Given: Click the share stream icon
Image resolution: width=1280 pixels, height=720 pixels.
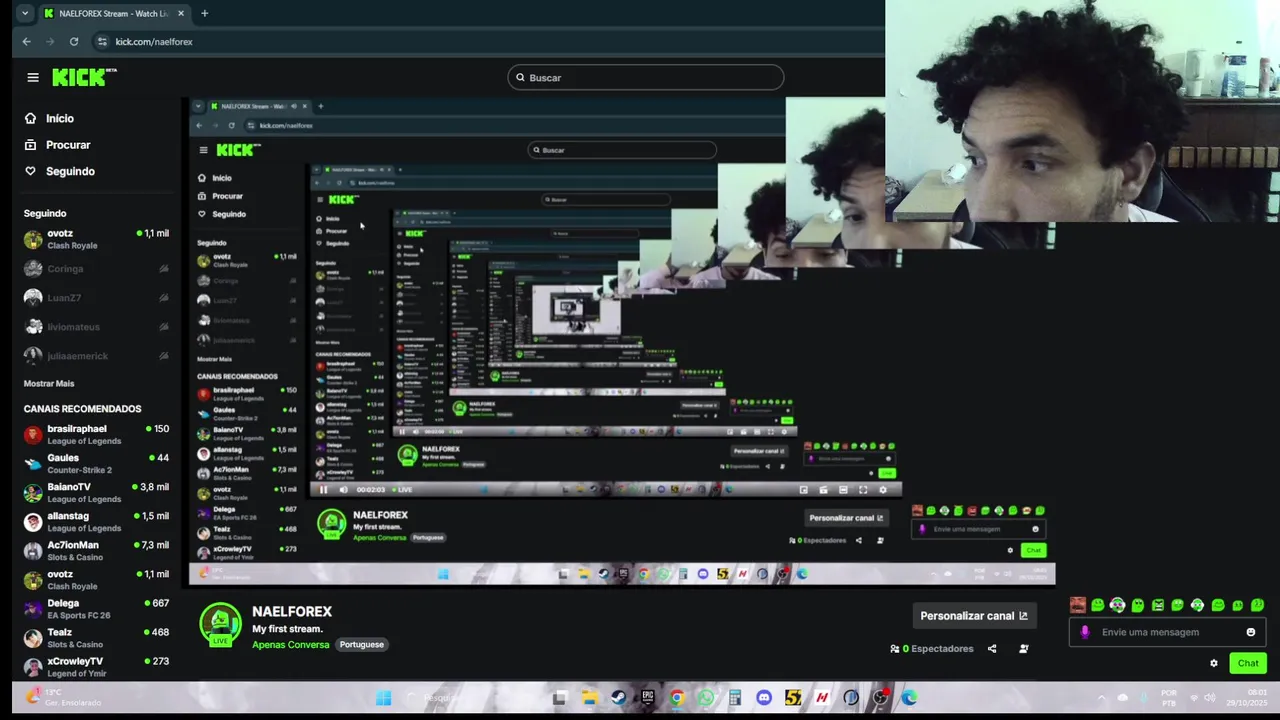Looking at the screenshot, I should point(992,649).
